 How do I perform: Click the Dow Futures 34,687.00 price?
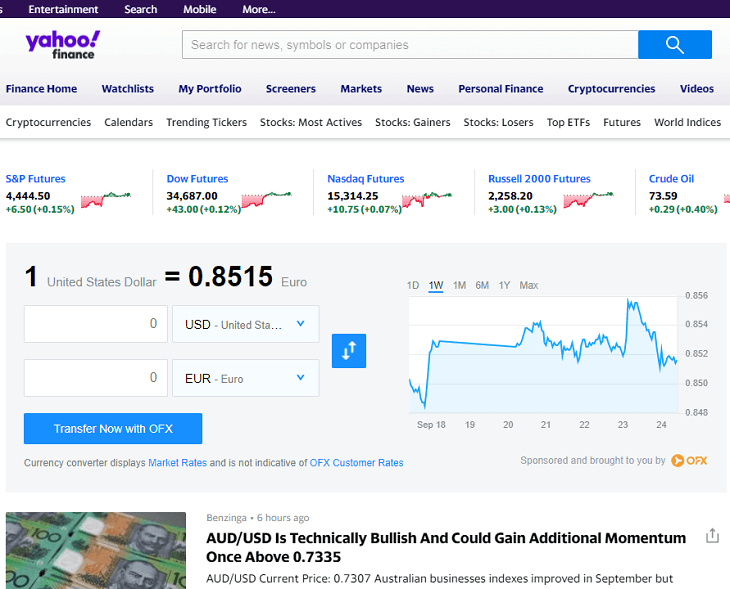coord(192,196)
